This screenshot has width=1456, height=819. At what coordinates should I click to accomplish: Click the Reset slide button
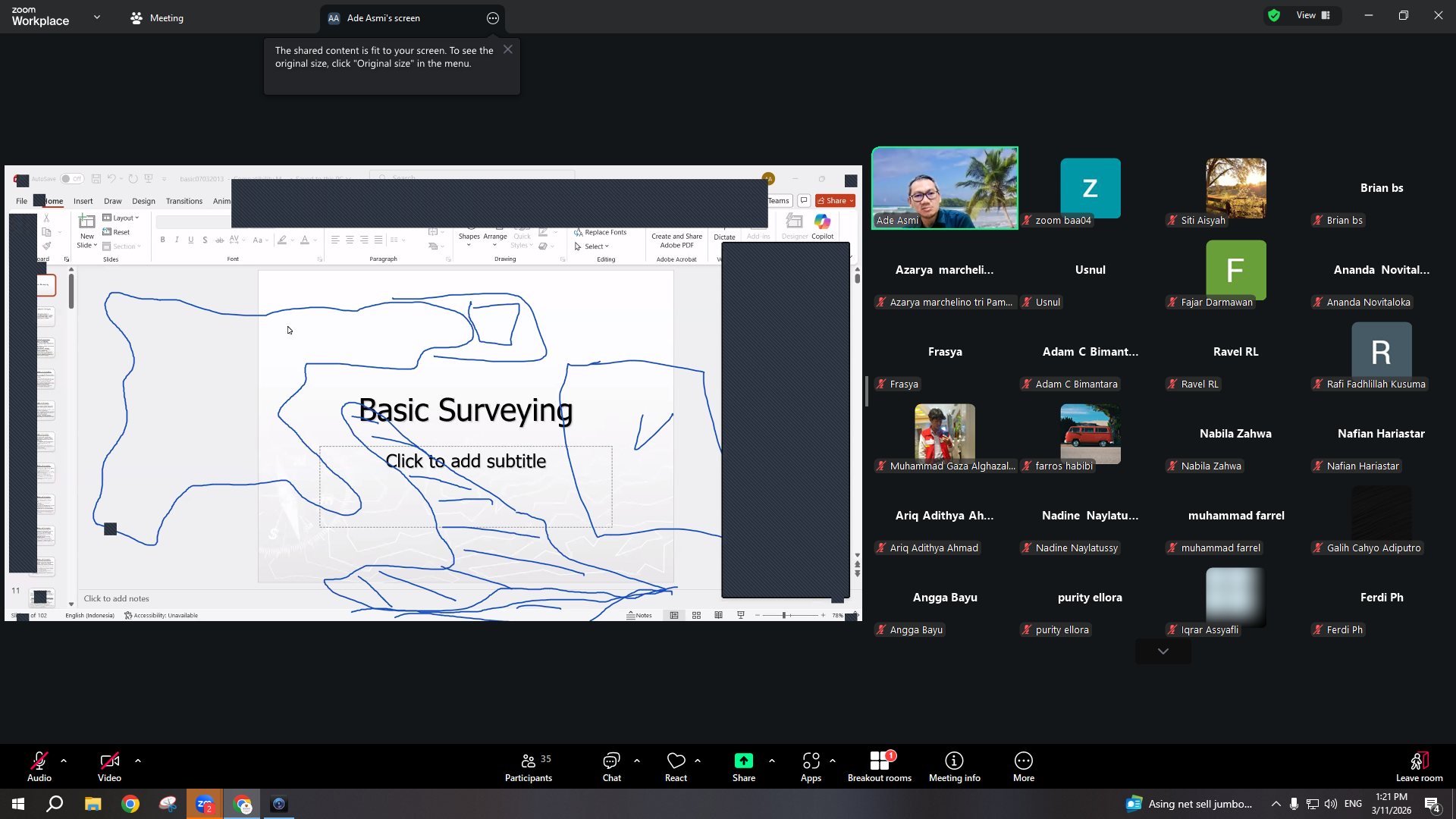117,232
